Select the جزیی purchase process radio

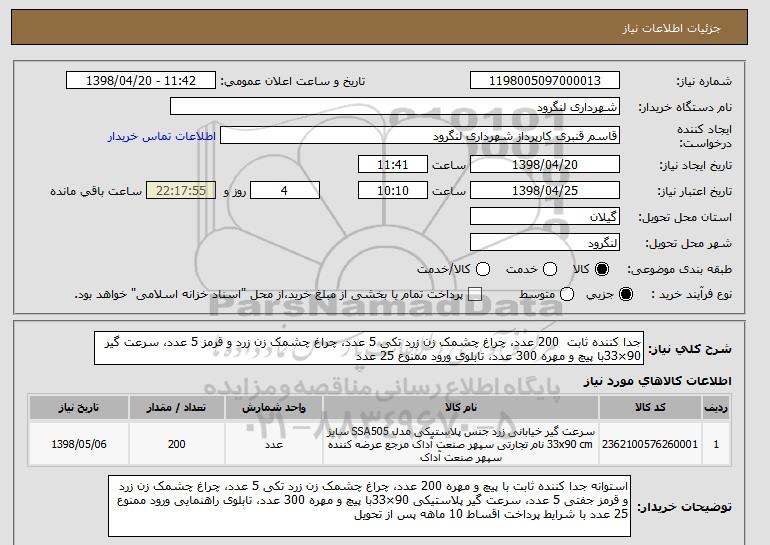tap(626, 294)
